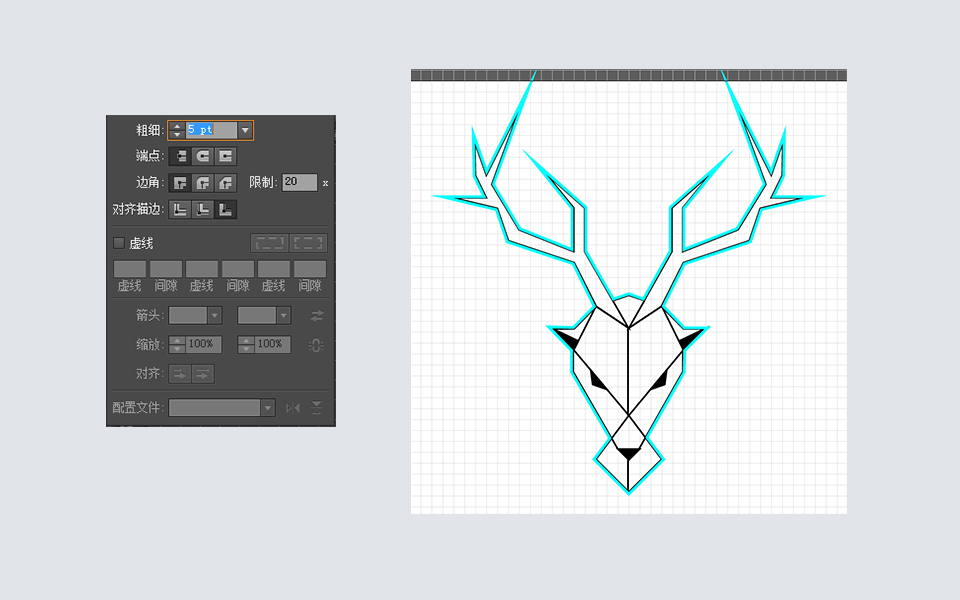Select the deer's right black eye shape
Screen dimensions: 960x600
pyautogui.click(x=659, y=381)
